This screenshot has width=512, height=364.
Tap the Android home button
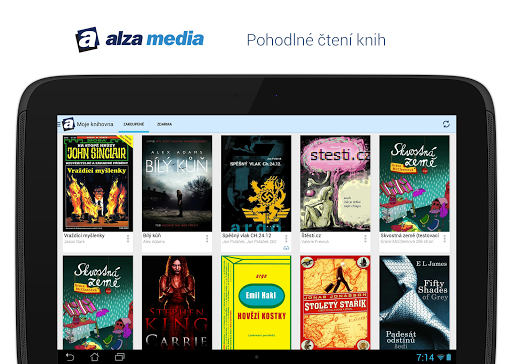(x=95, y=357)
